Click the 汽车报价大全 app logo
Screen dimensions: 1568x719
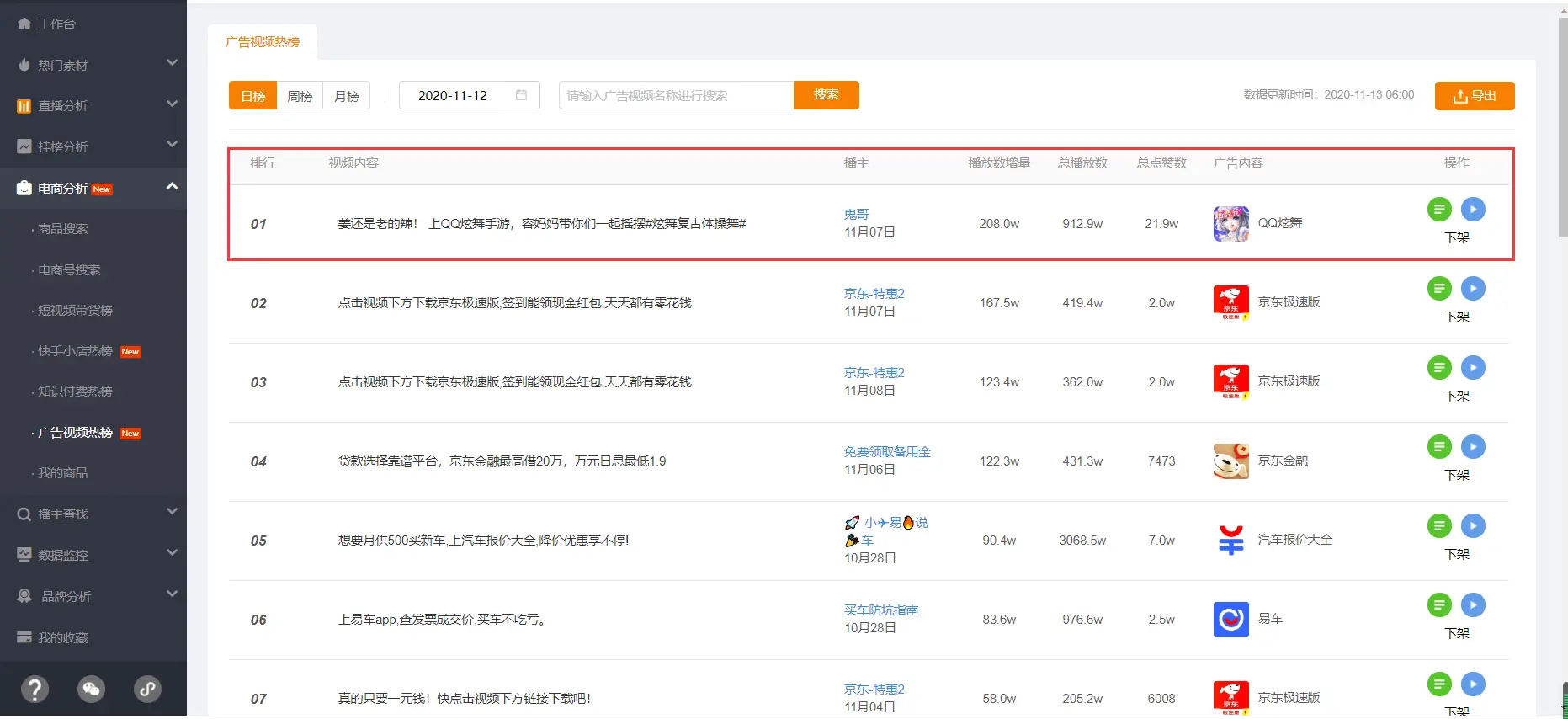click(1230, 541)
